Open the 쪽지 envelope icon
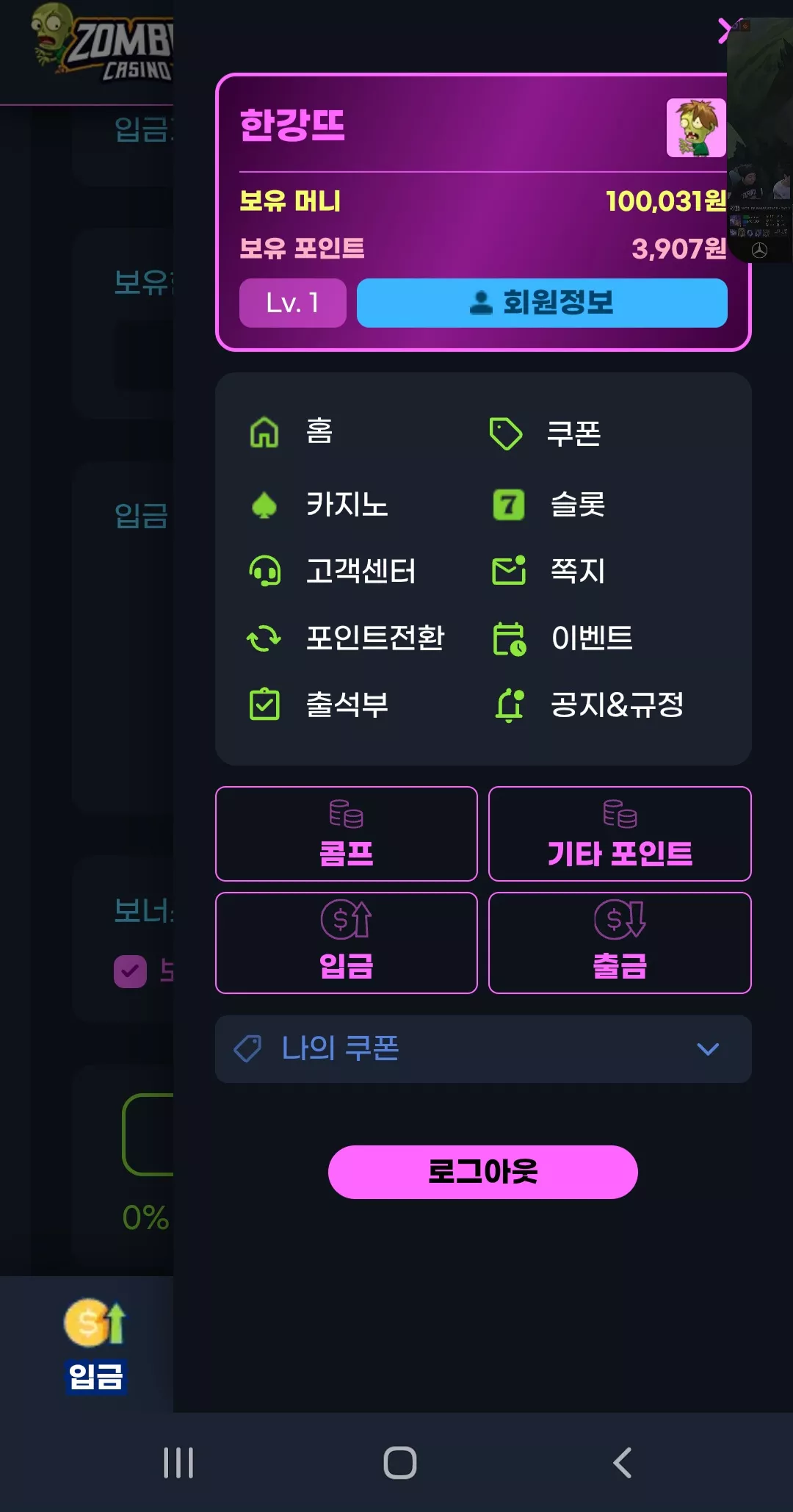 pyautogui.click(x=509, y=571)
